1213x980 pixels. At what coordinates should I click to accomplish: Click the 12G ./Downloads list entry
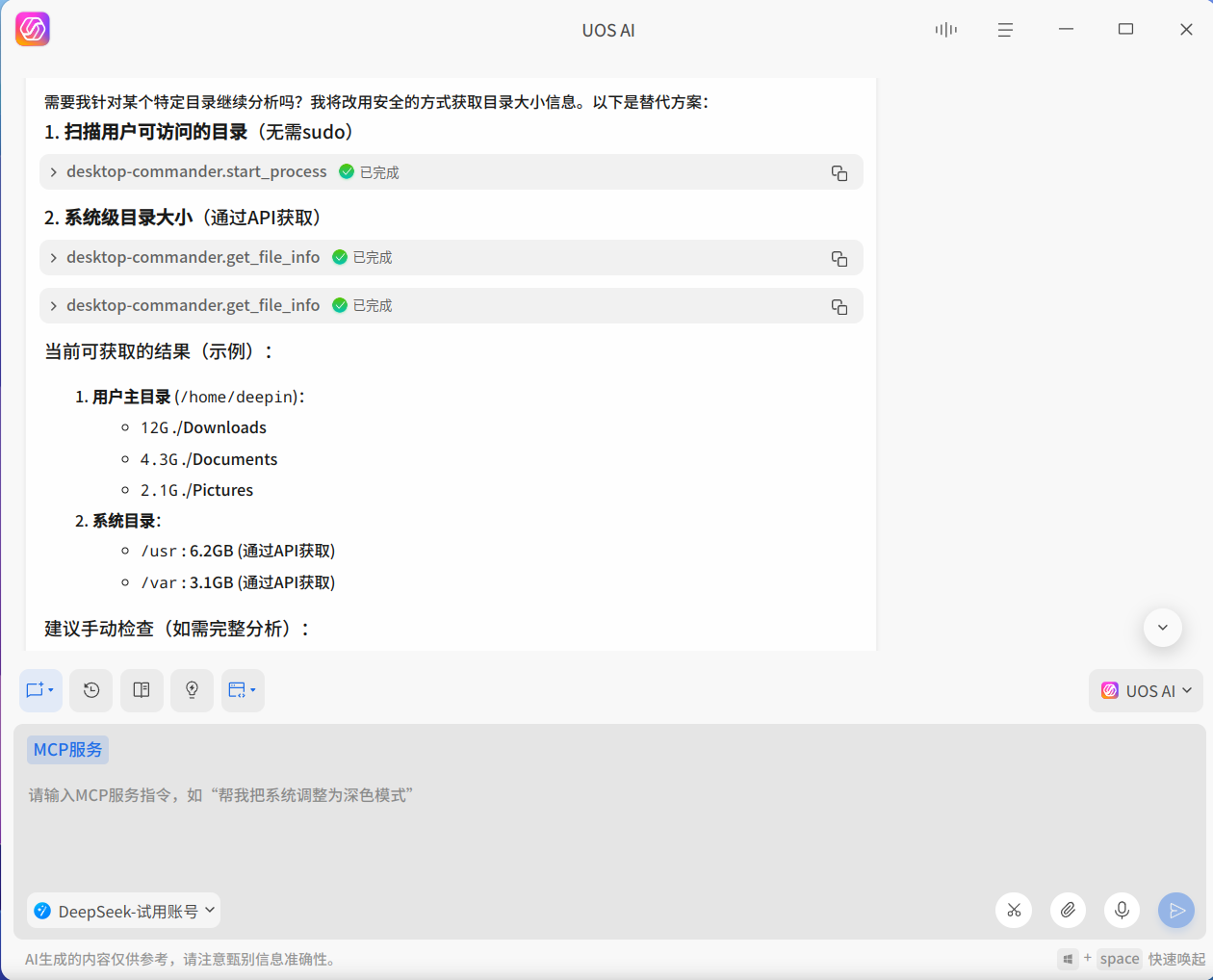(203, 427)
